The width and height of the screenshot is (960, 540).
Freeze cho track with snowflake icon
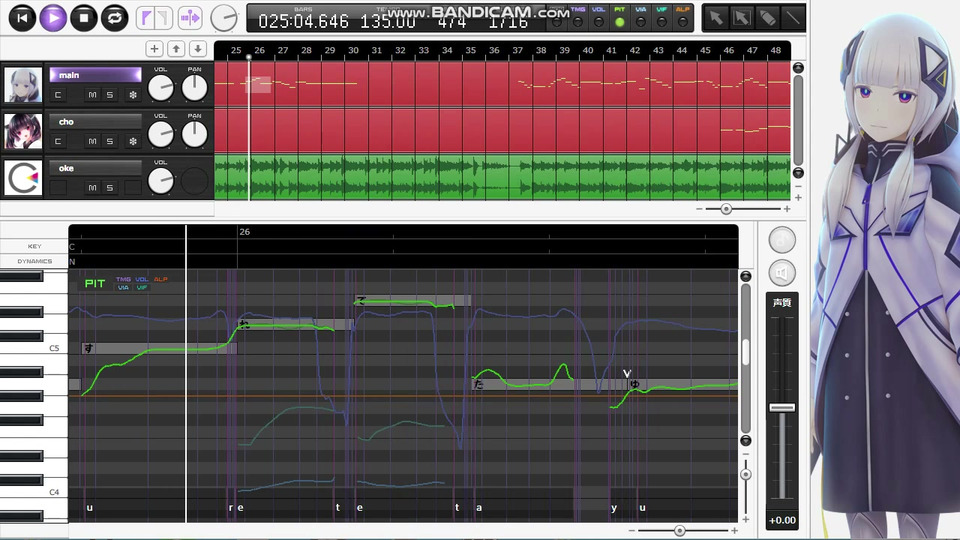[x=133, y=141]
